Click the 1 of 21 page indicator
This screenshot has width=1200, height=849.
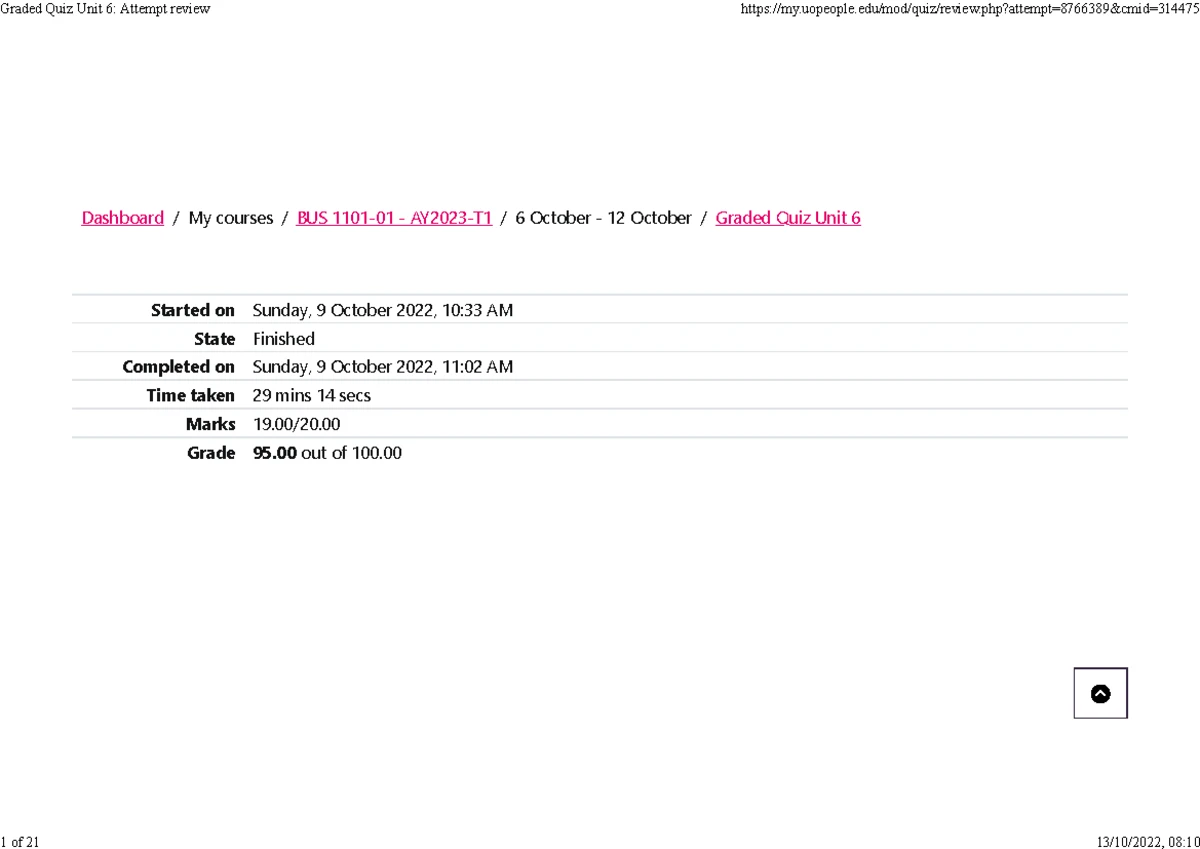coord(21,841)
